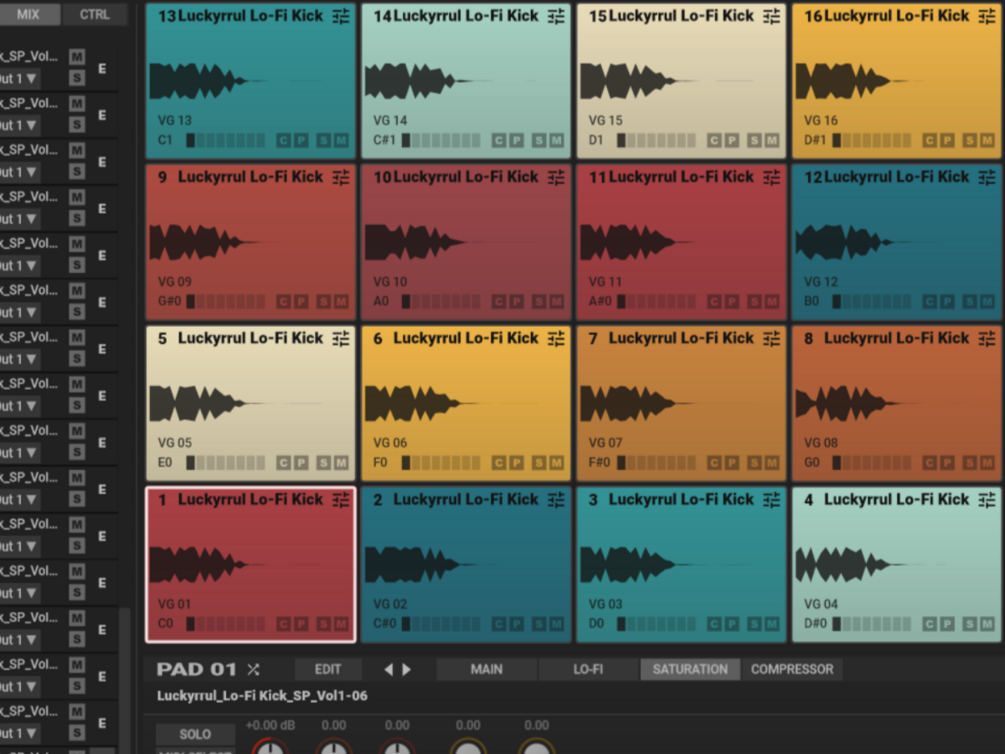
Task: Open Out 1 dropdown on fifth mixer channel
Action: [x=19, y=266]
